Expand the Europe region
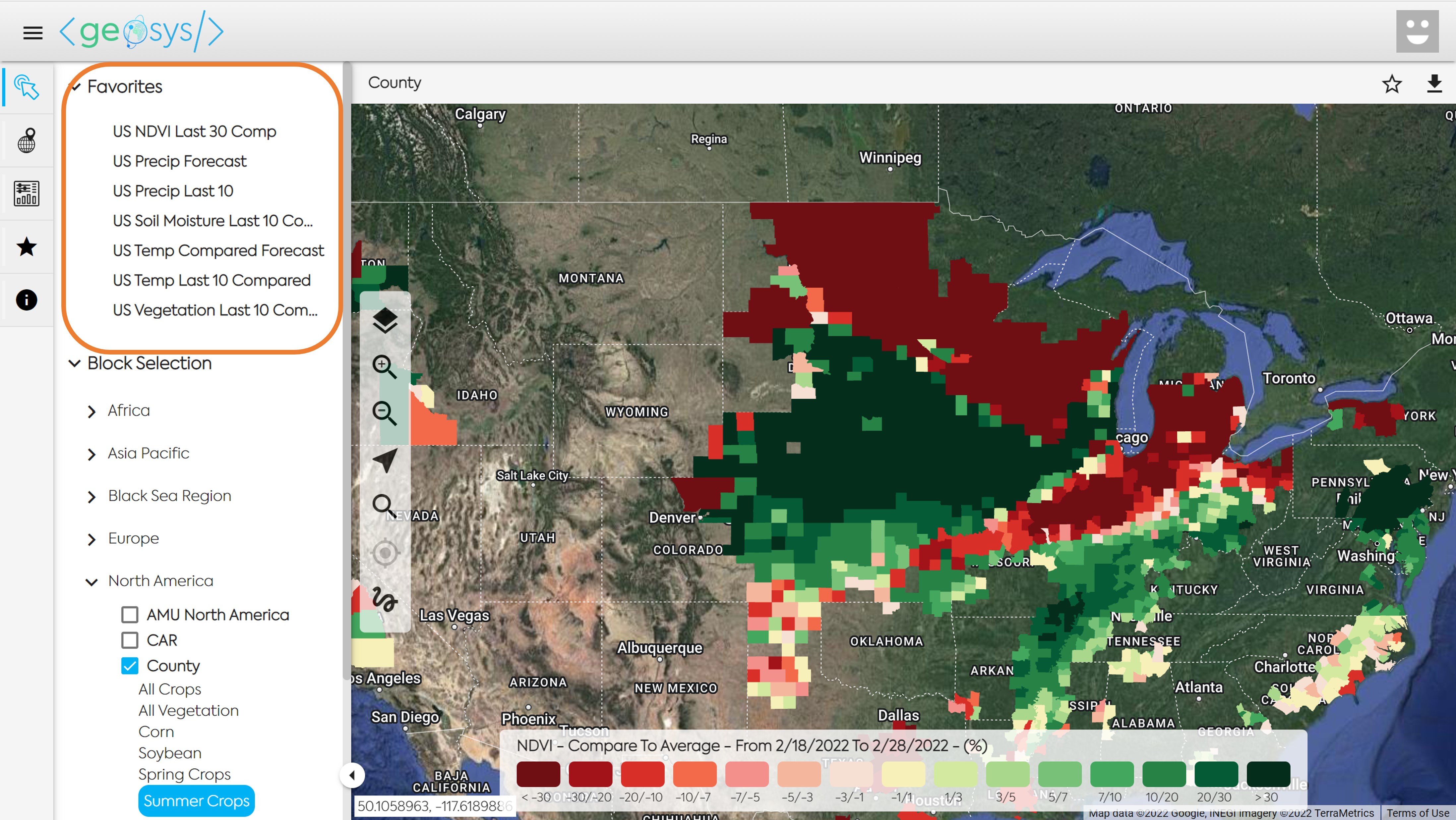Viewport: 1456px width, 820px height. tap(92, 539)
